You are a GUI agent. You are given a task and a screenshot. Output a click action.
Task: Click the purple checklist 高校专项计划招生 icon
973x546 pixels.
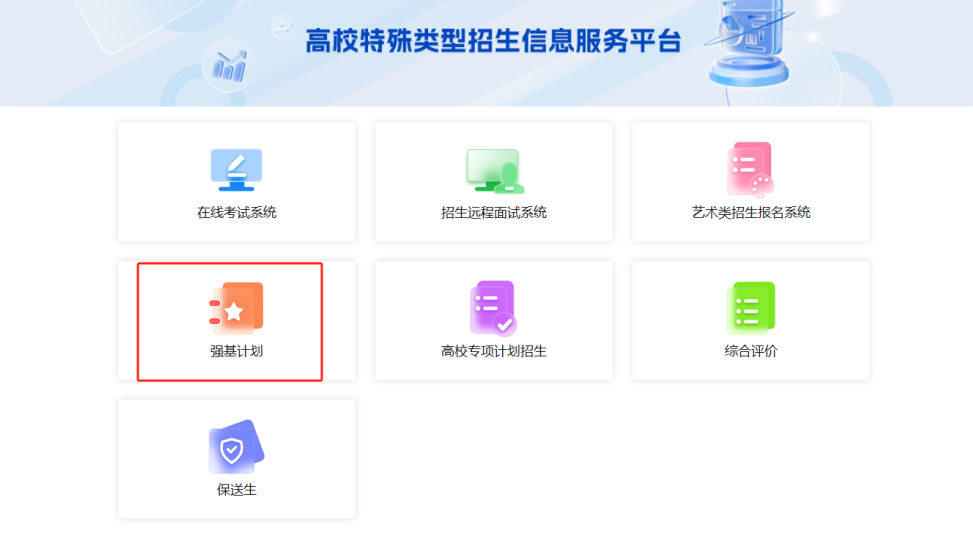pos(493,308)
